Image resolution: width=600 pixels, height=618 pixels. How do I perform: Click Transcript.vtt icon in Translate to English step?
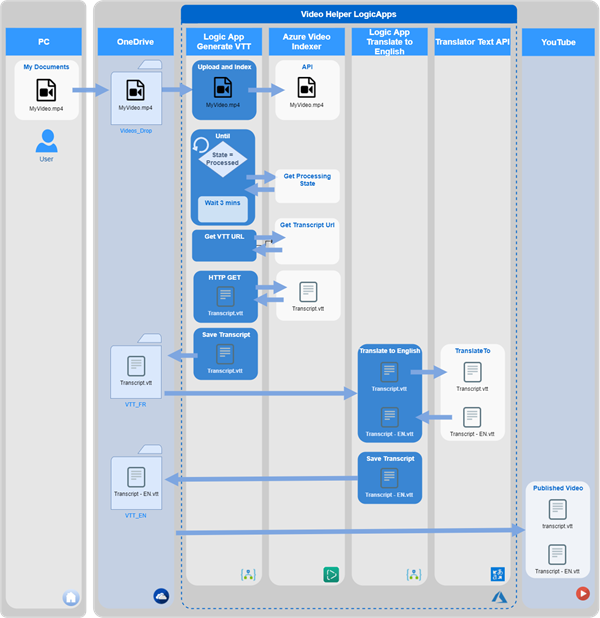click(x=389, y=372)
